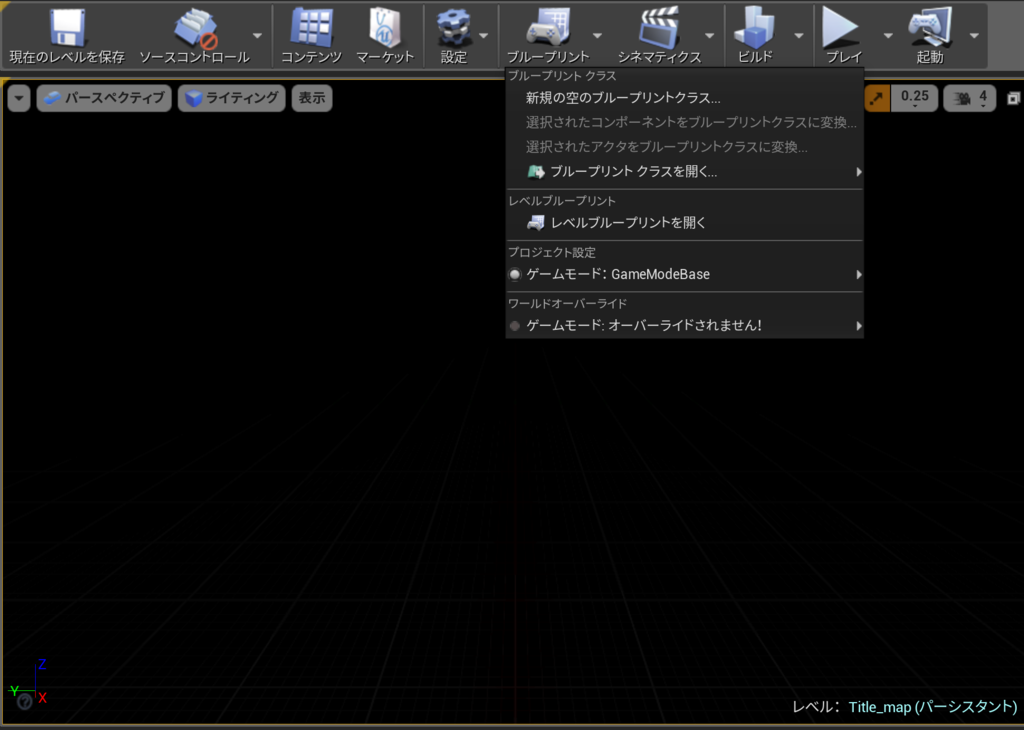Switch the lighting mode via ライティング toggle

(231, 97)
